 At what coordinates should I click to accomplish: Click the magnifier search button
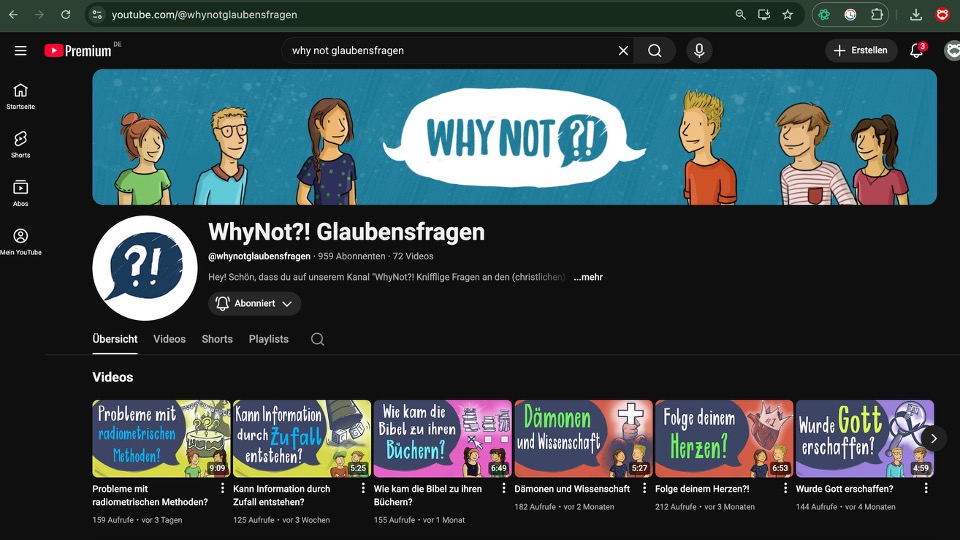point(654,51)
